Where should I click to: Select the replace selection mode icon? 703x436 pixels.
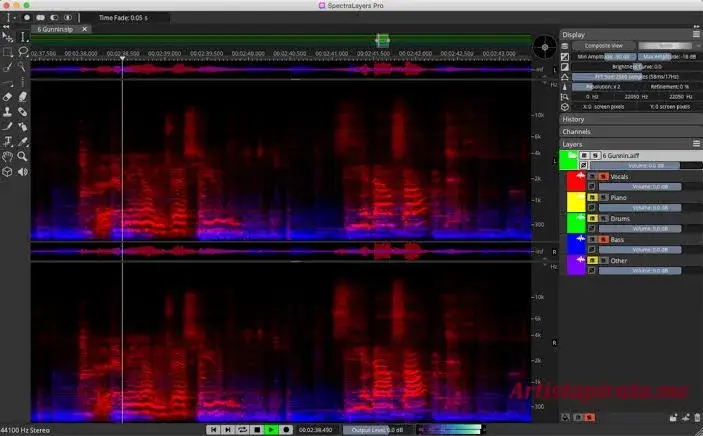27,18
